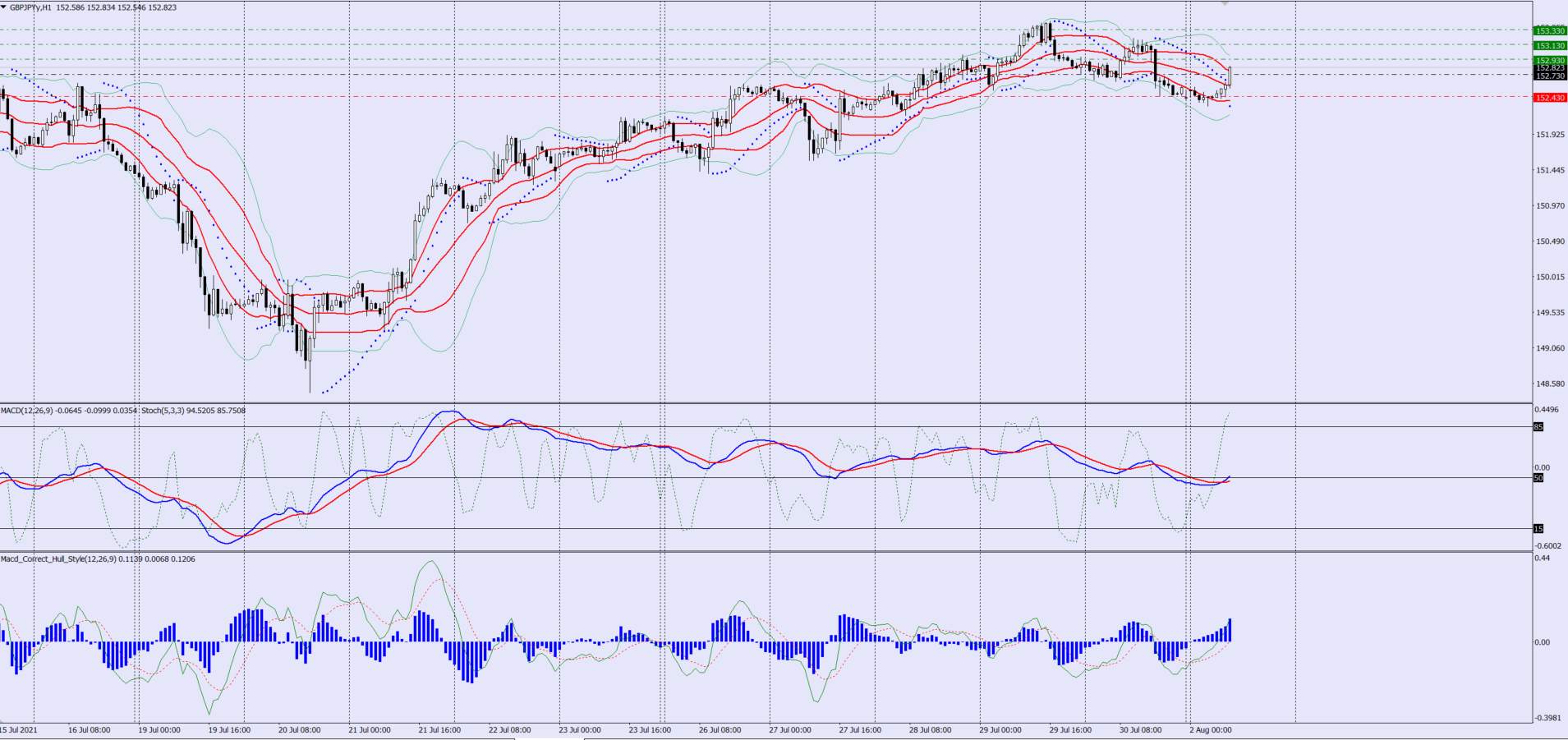Click the 19 Jul 00:00 time label
The image size is (1568, 740).
point(159,729)
